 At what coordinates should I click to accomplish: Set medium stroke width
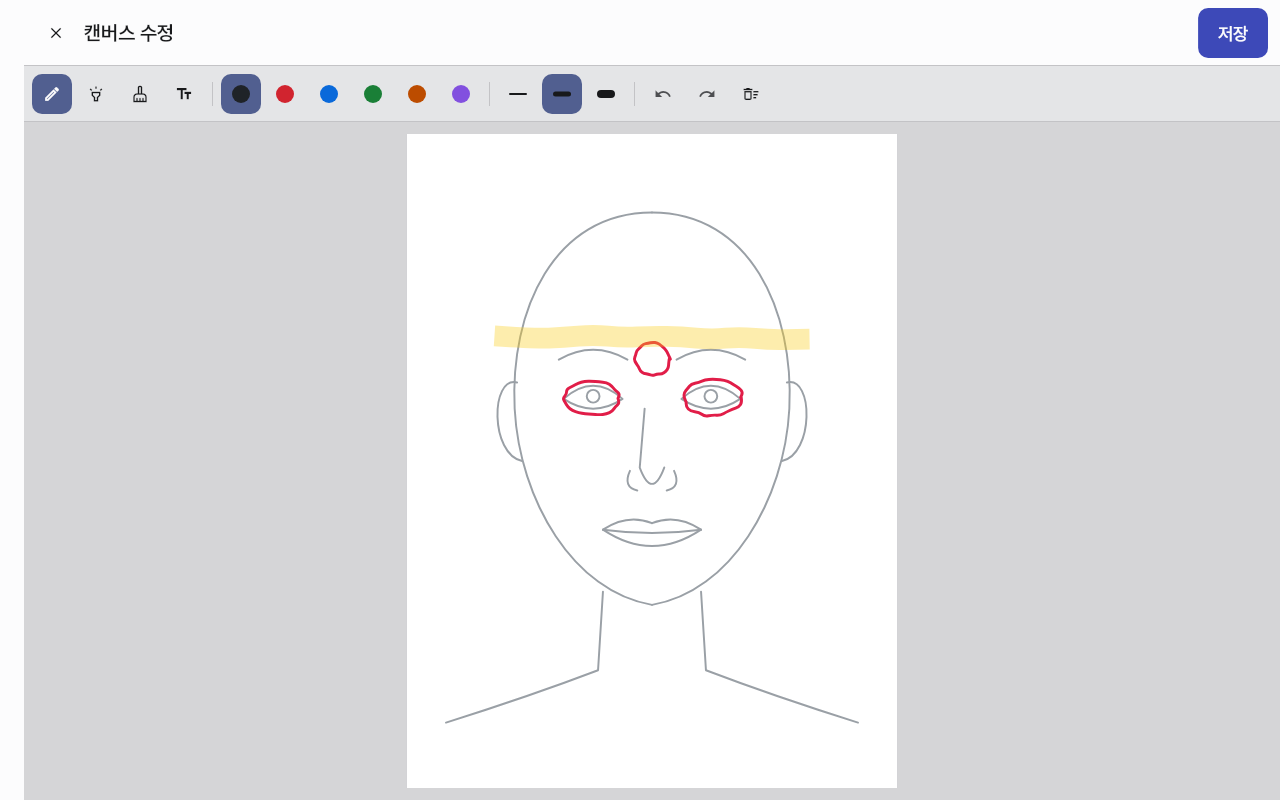point(562,94)
